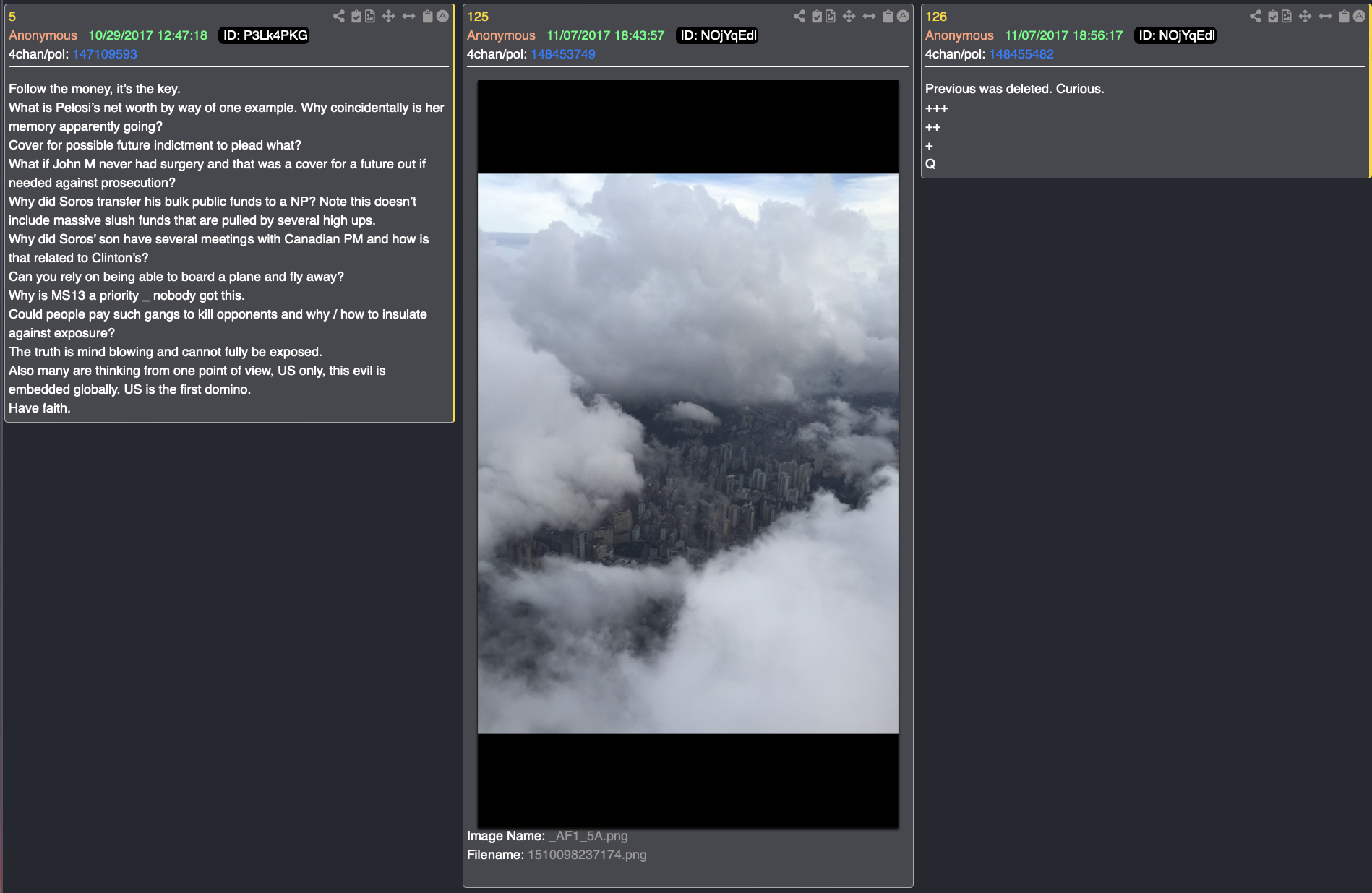Click the image-file icon on post 125
Image resolution: width=1372 pixels, height=893 pixels.
point(831,16)
